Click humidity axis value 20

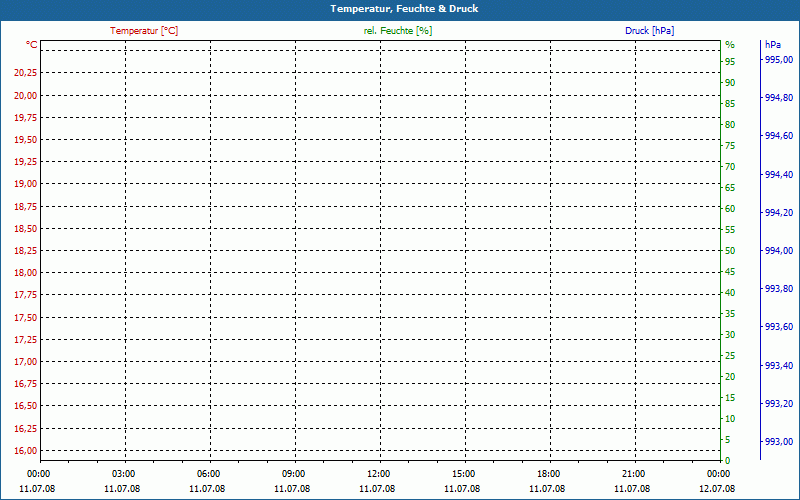coord(730,377)
